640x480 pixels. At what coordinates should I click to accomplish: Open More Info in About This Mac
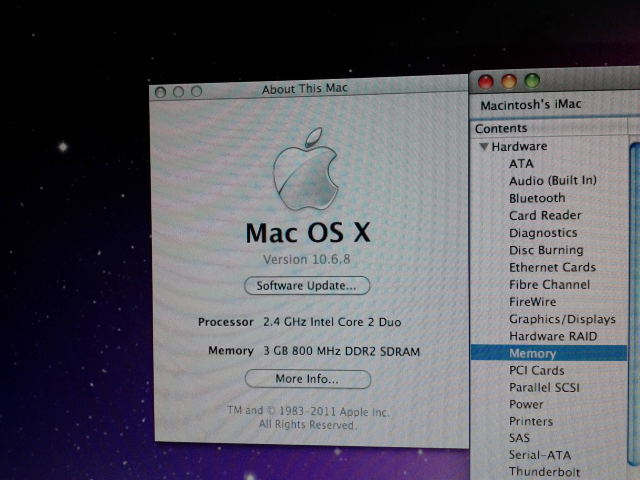point(307,379)
